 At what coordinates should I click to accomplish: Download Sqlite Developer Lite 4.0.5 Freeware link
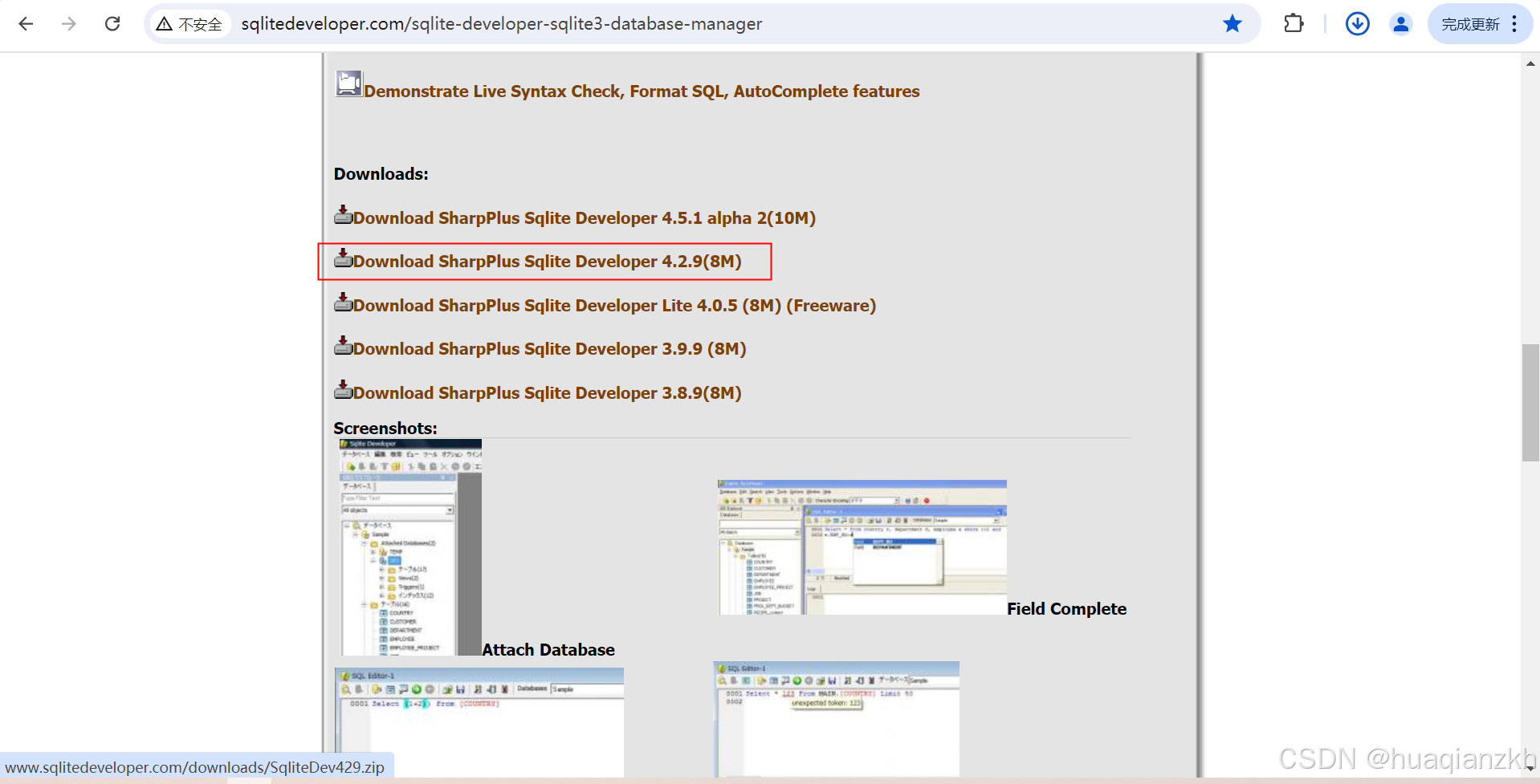(614, 306)
